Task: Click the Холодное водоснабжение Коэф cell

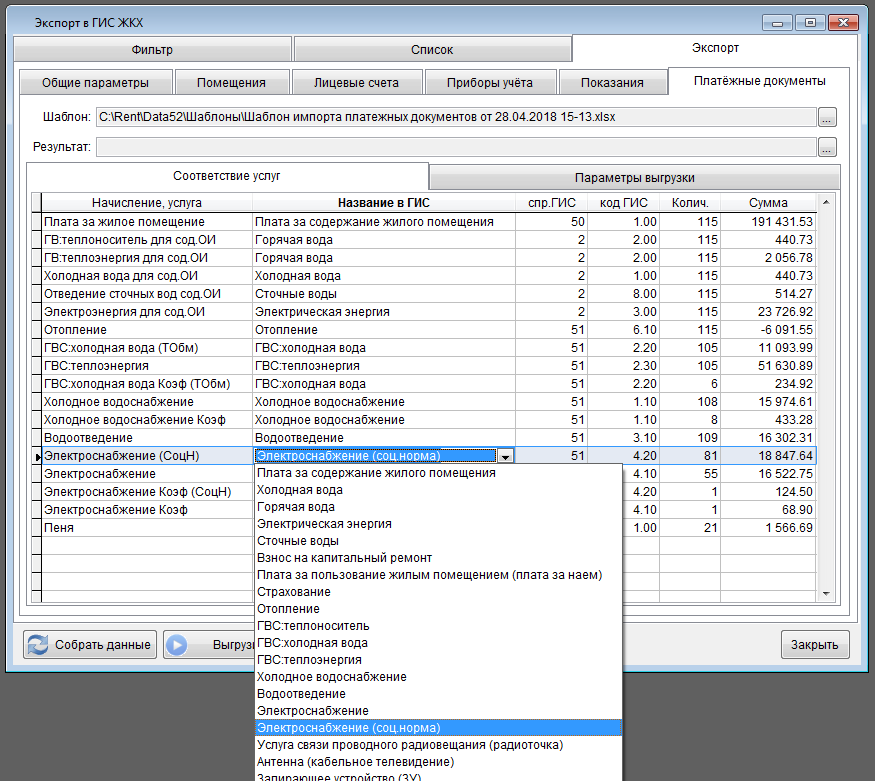Action: 147,420
